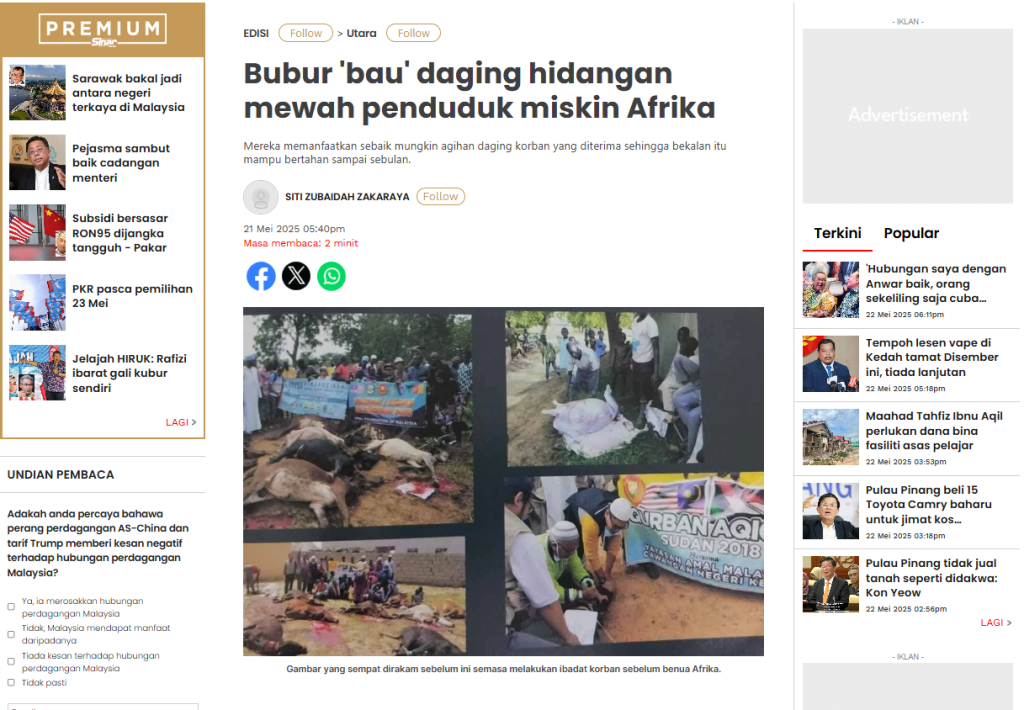The width and height of the screenshot is (1024, 710).
Task: Share article through WhatsApp icon
Action: click(331, 276)
